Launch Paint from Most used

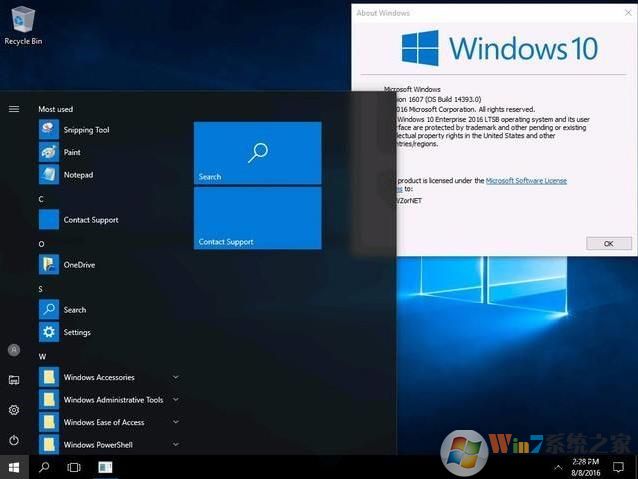click(72, 152)
